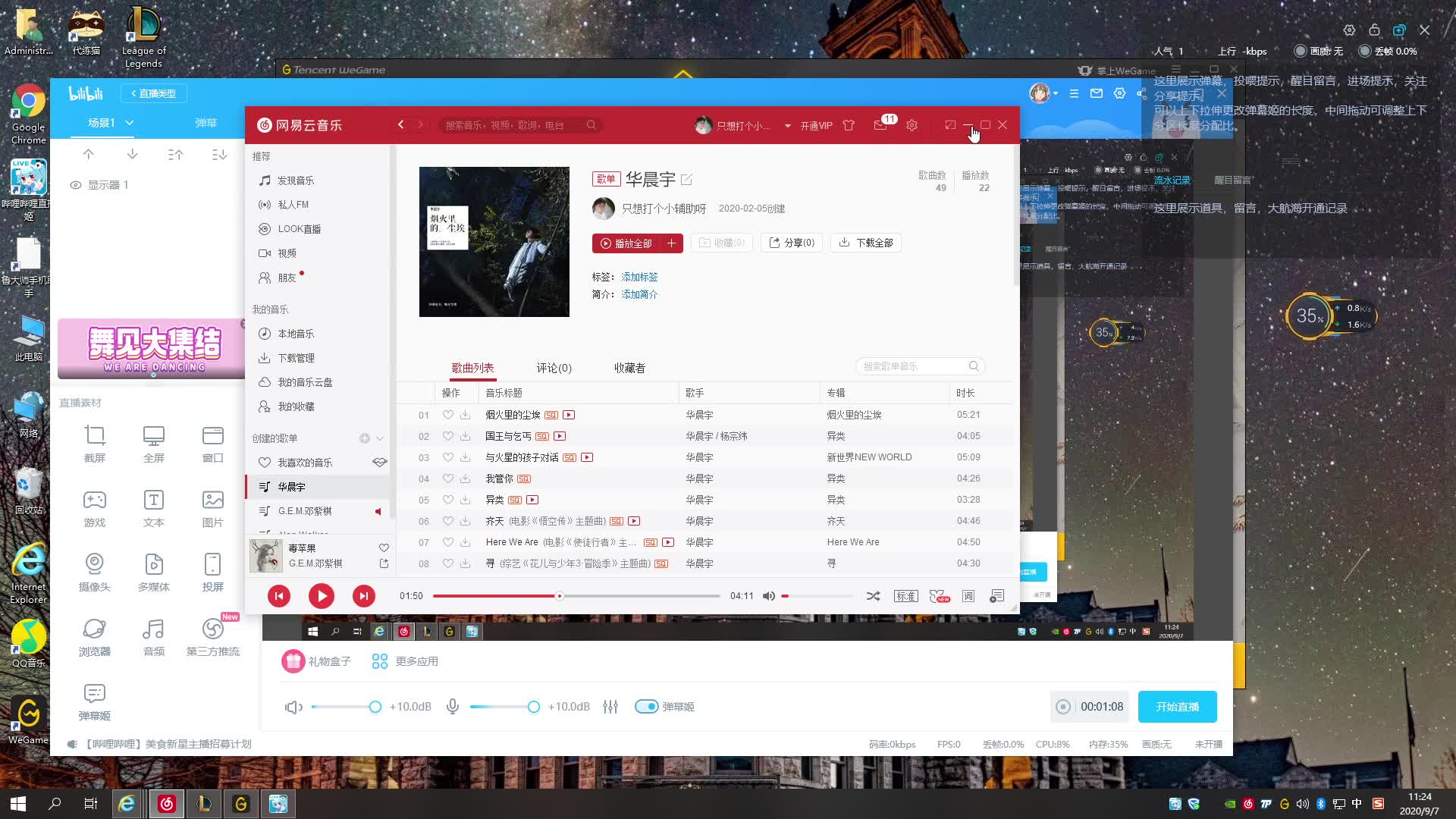
Task: Toggle visibility of 显示器 1 source
Action: [x=76, y=185]
